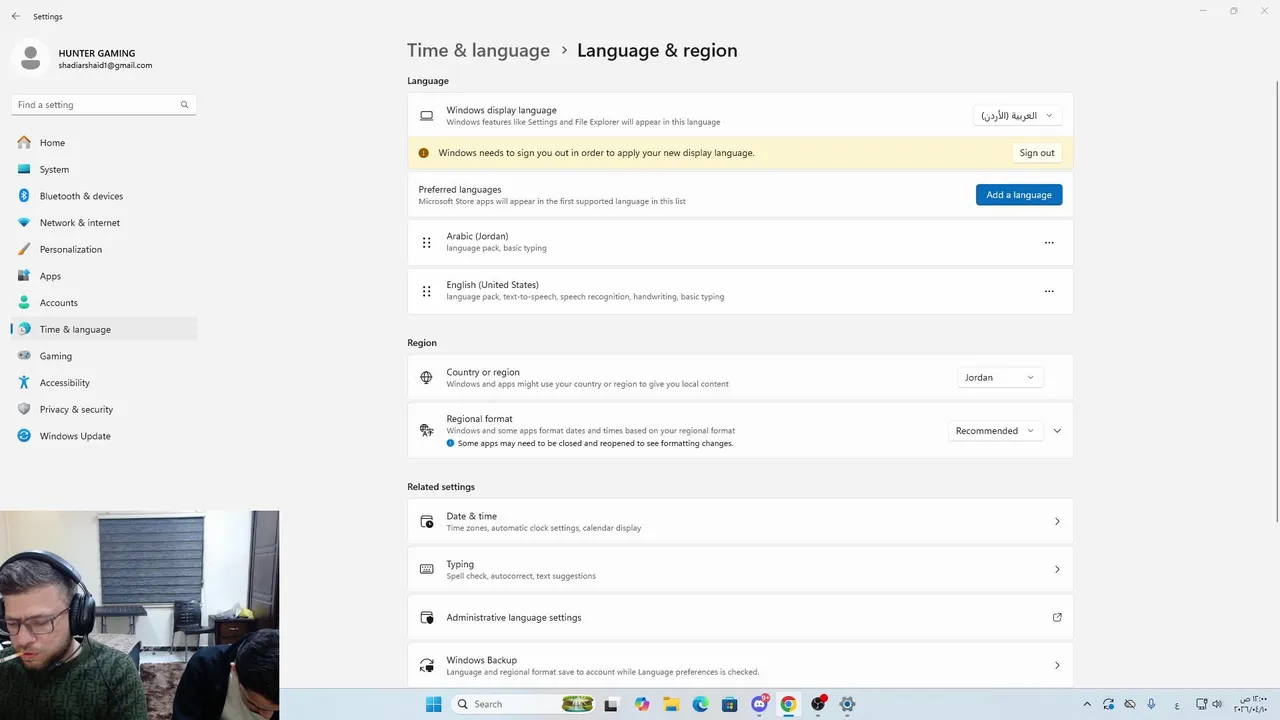The height and width of the screenshot is (720, 1280).
Task: Open the Windows display language dropdown
Action: (1017, 116)
